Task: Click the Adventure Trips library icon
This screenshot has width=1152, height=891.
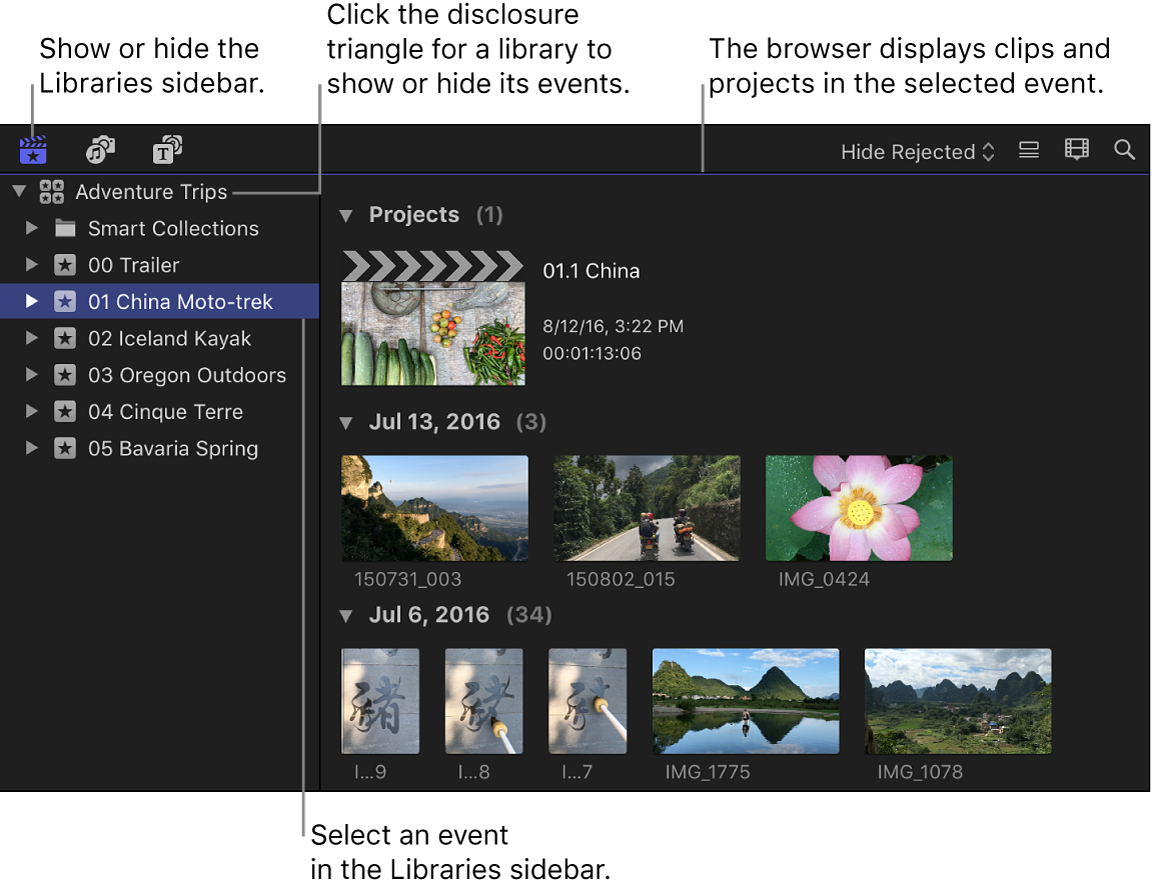Action: pos(52,191)
